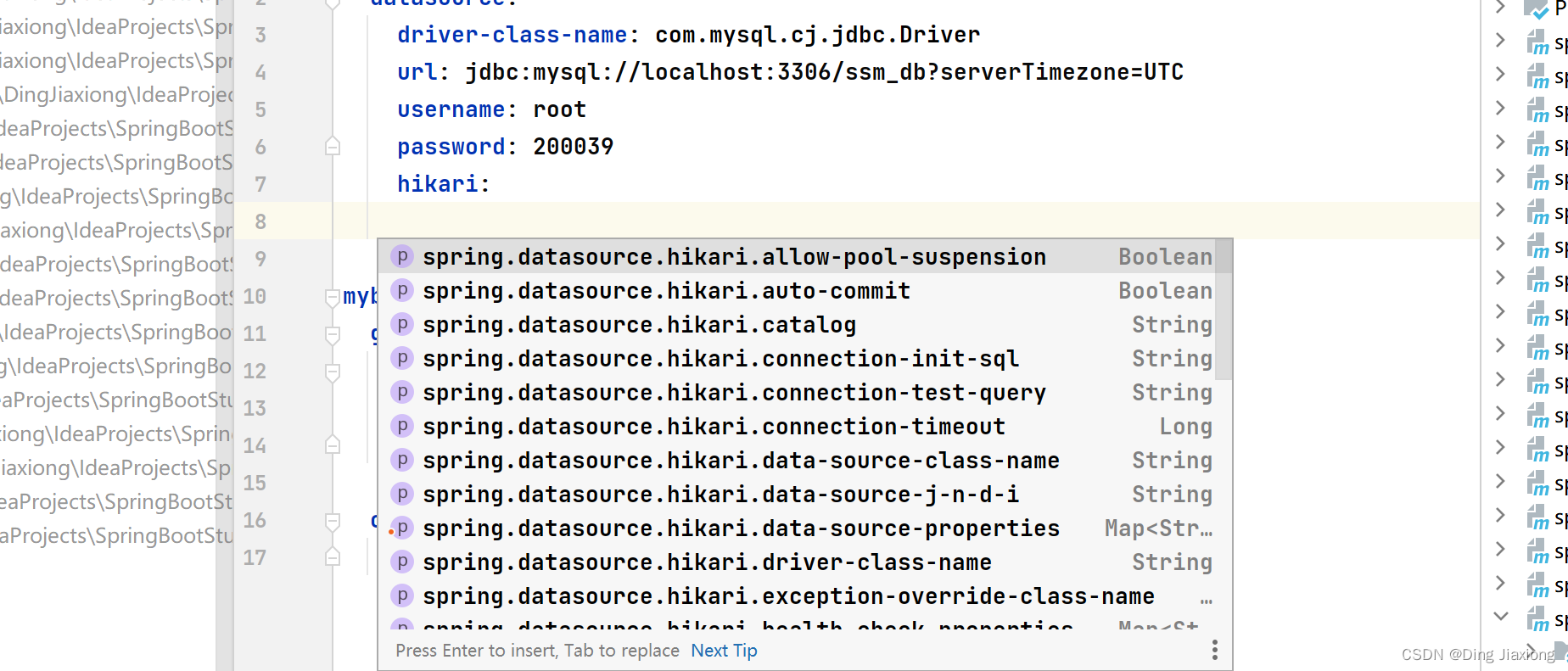This screenshot has width=1568, height=671.
Task: Open the Next Tip link
Action: coord(724,650)
